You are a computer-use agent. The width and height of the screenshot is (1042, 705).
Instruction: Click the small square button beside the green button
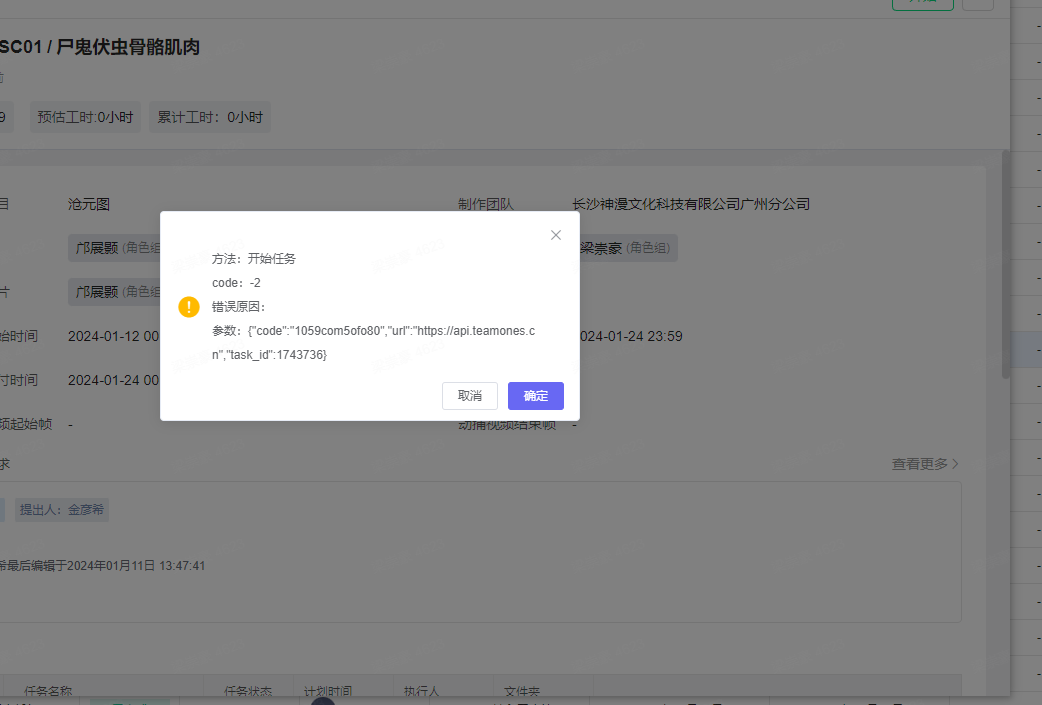click(977, 3)
